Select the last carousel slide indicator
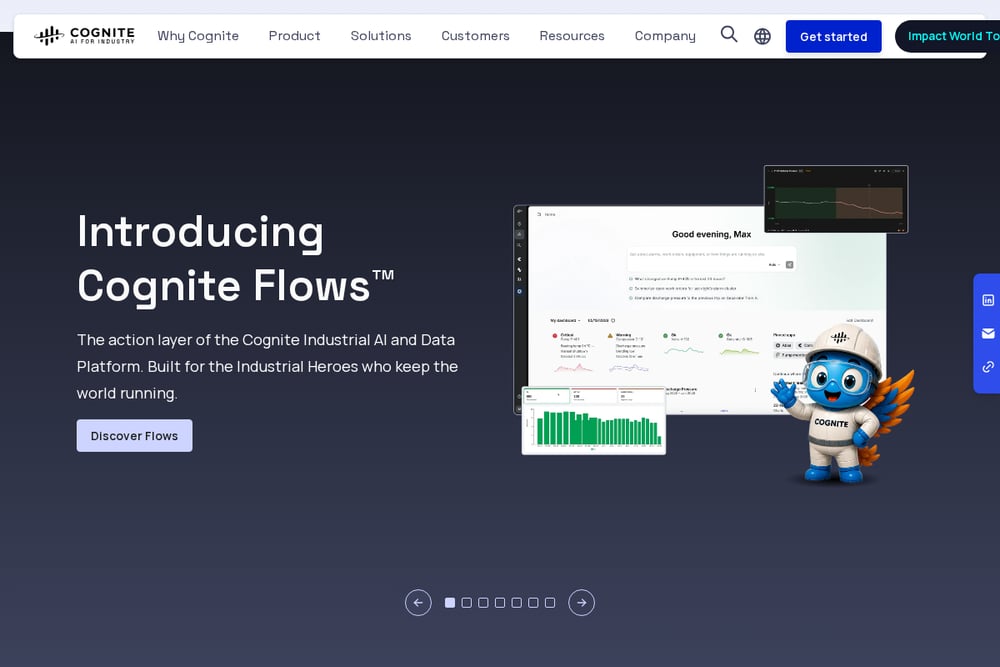The height and width of the screenshot is (667, 1000). (550, 603)
